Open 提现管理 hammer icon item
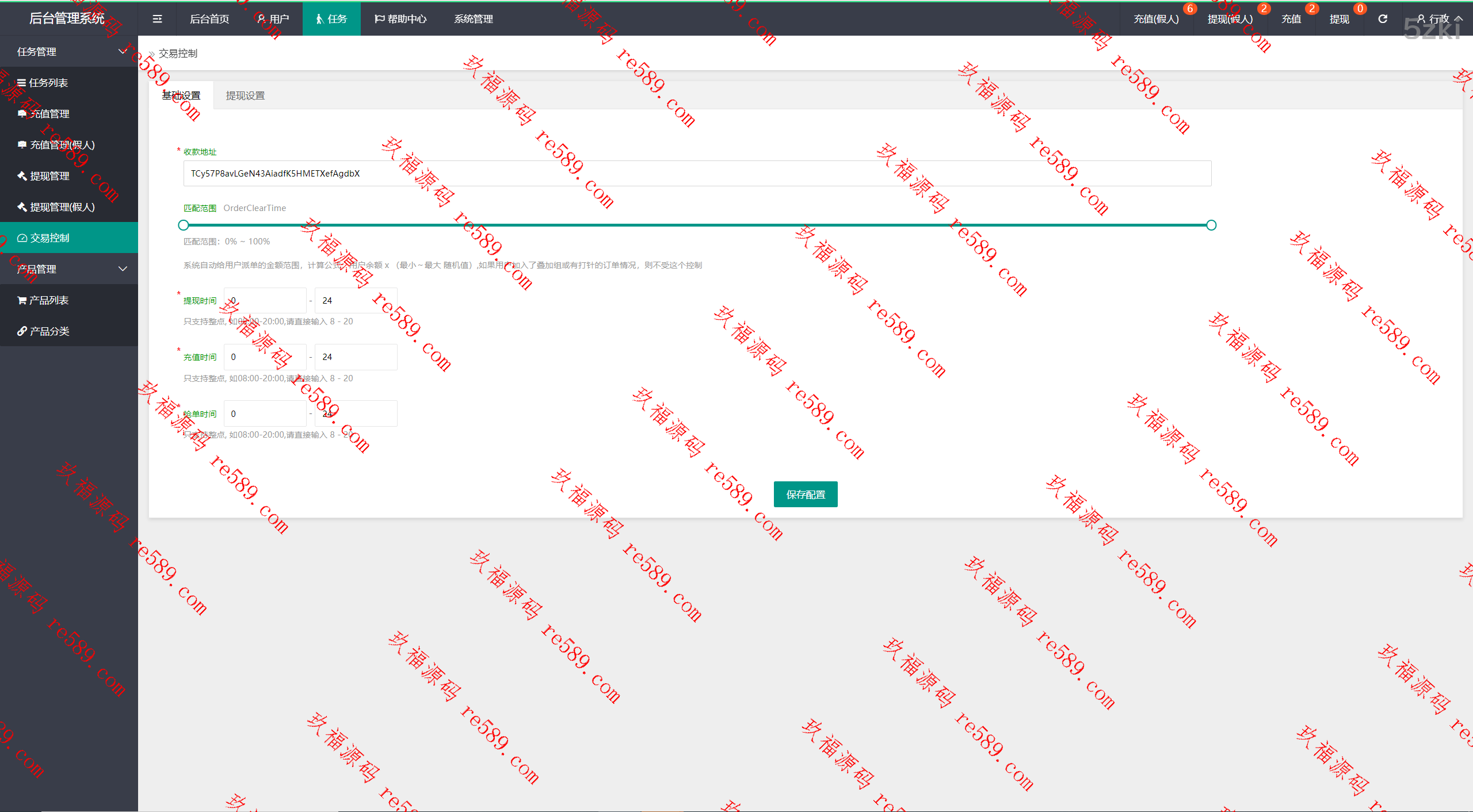This screenshot has height=812, width=1473. tap(49, 176)
